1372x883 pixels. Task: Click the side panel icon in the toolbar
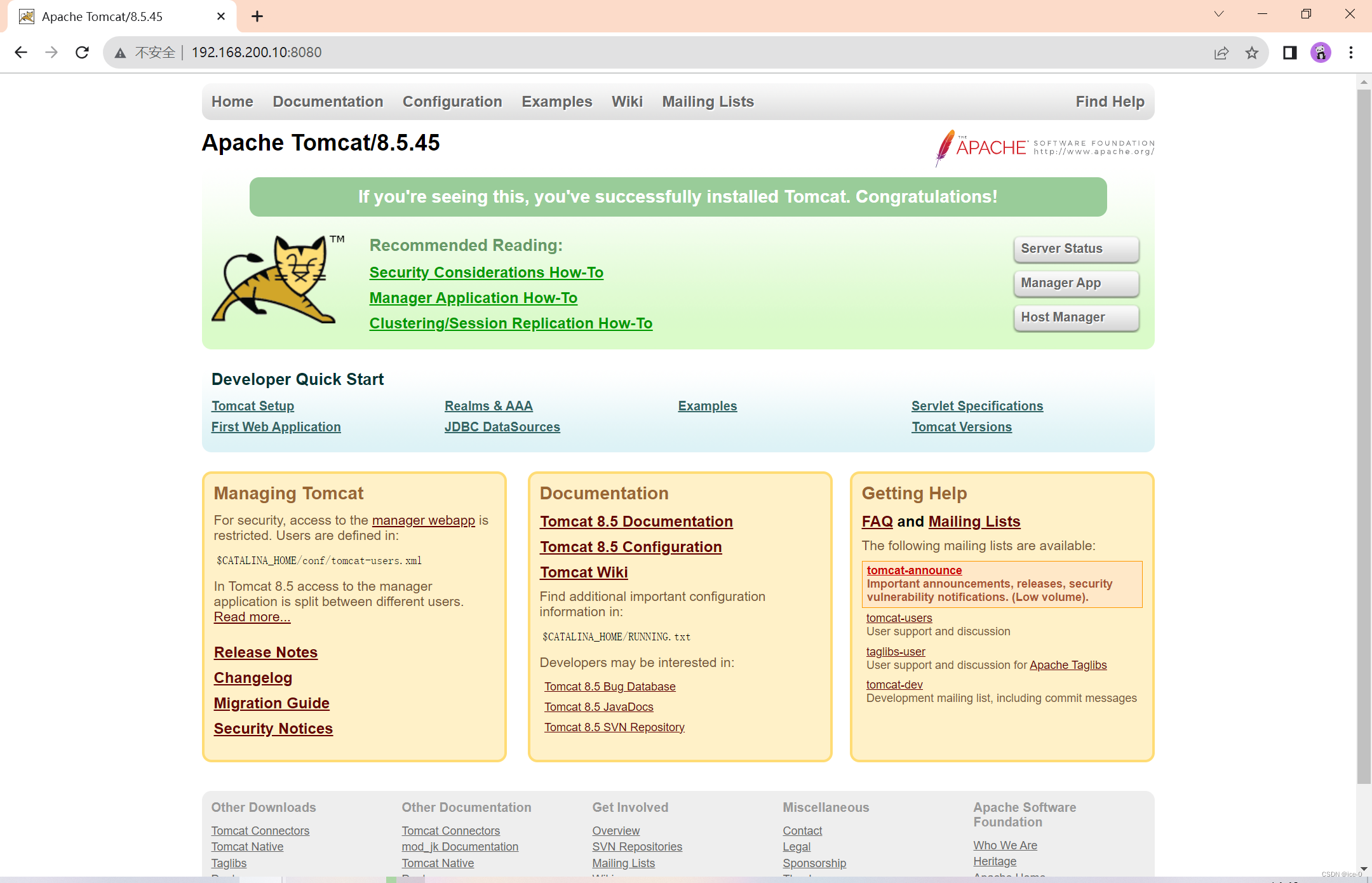(x=1289, y=53)
